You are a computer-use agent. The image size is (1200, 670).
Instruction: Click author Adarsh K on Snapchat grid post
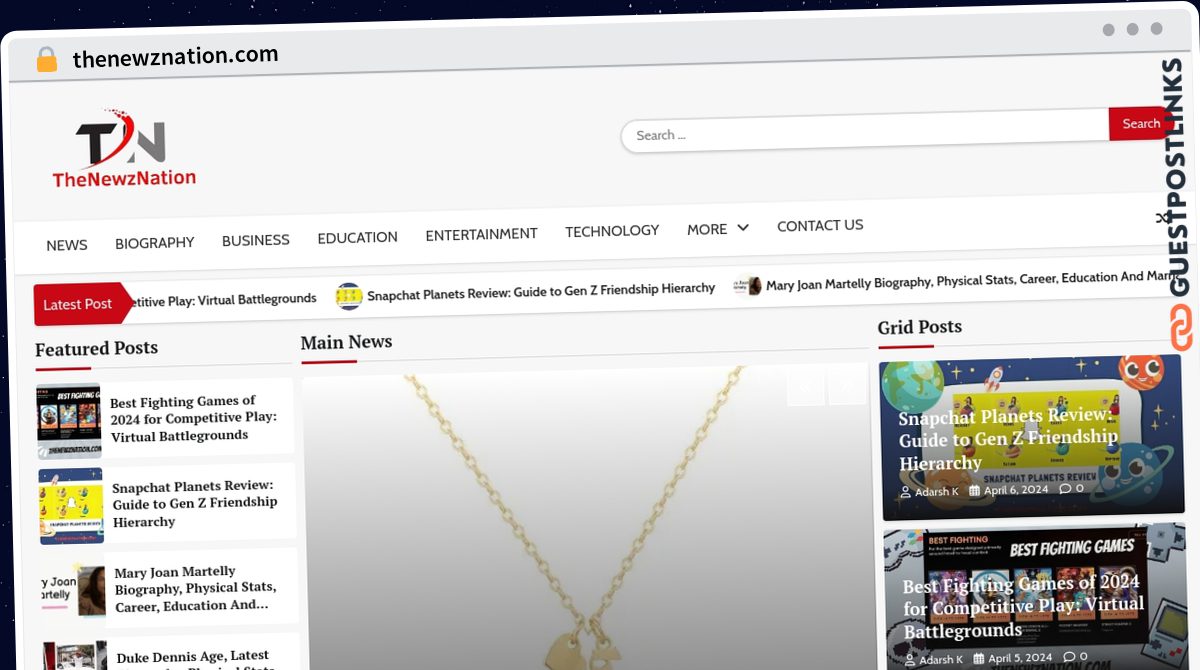tap(937, 492)
